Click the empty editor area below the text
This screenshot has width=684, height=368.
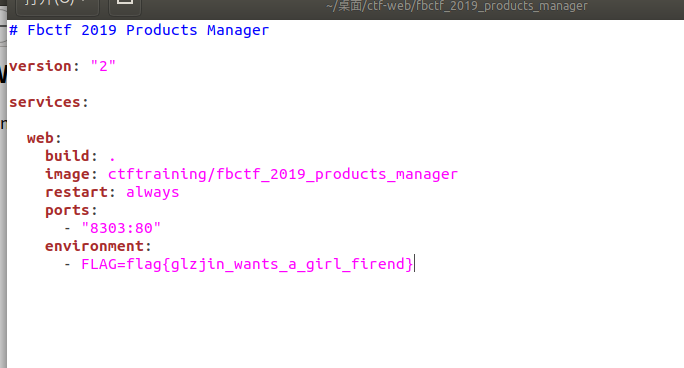[345, 320]
